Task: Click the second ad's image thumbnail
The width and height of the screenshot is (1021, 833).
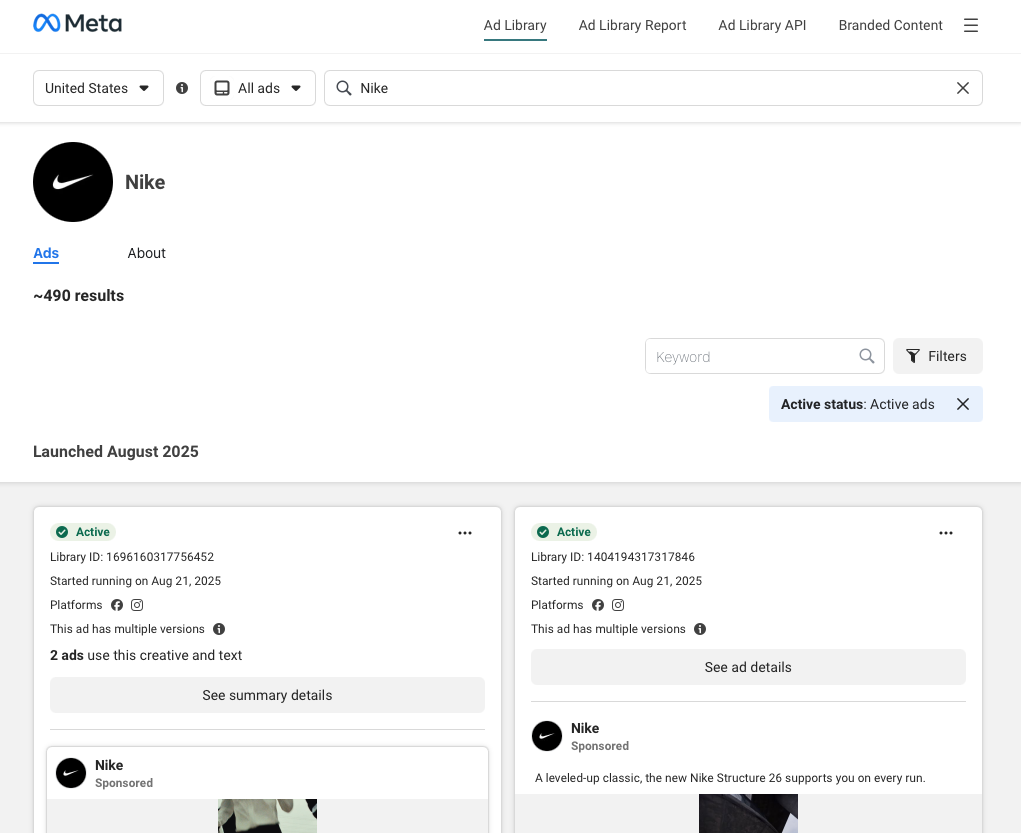Action: [x=748, y=813]
